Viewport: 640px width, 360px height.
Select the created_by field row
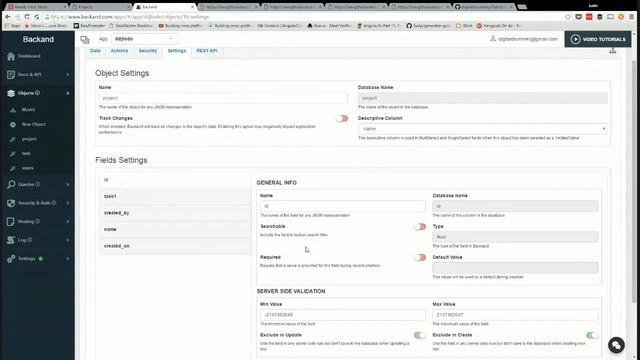176,213
